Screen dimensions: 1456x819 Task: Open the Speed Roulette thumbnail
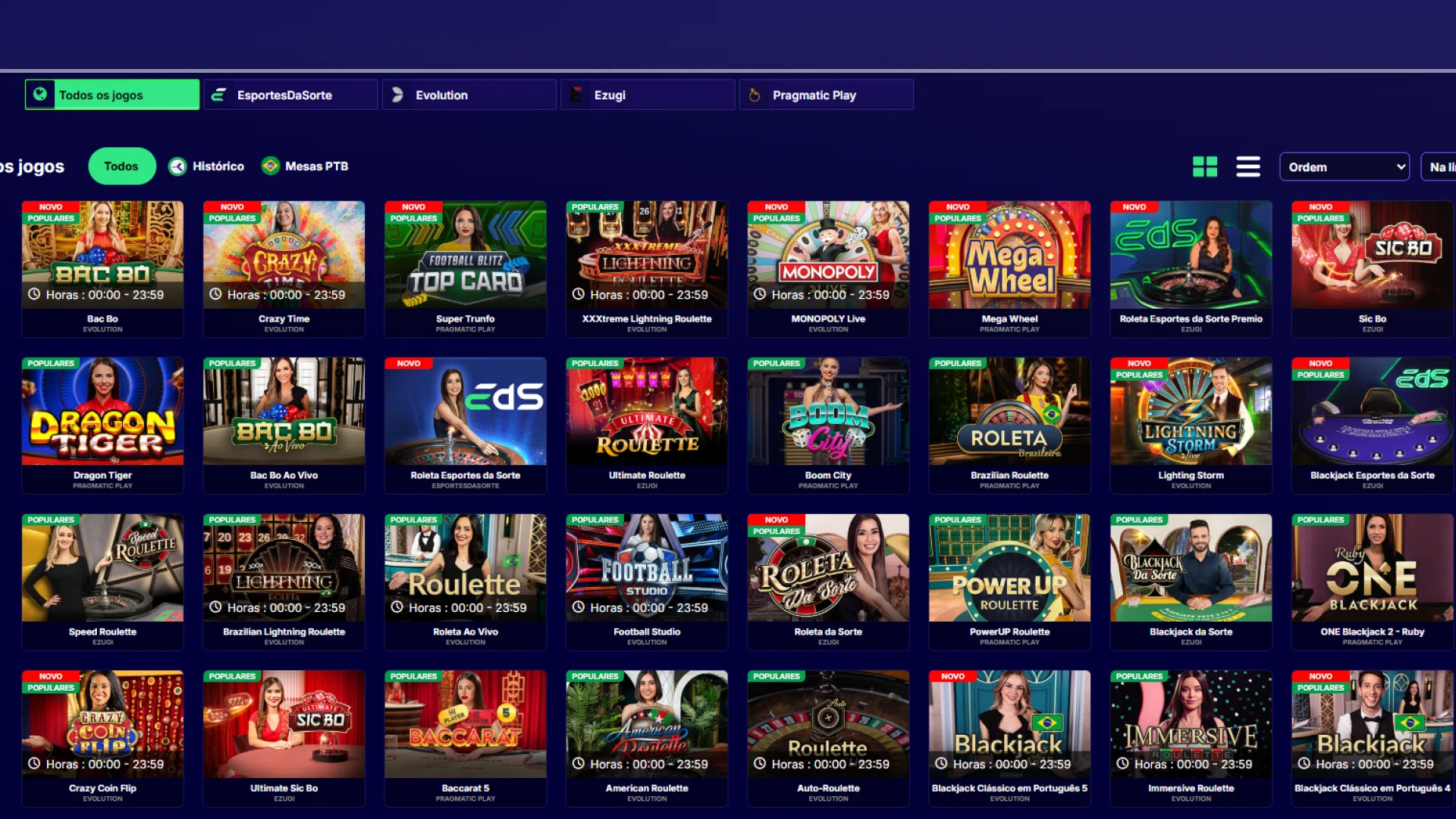pos(102,568)
